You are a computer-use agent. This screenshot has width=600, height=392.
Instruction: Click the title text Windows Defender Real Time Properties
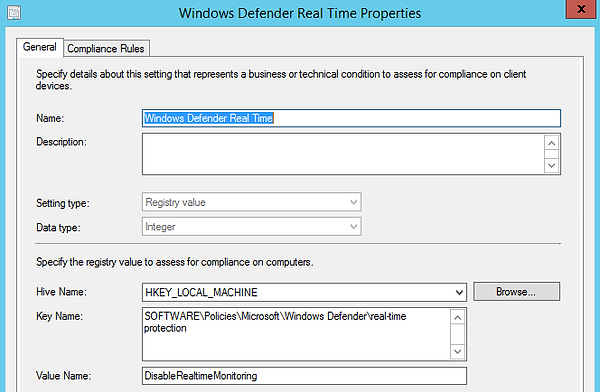(x=300, y=13)
